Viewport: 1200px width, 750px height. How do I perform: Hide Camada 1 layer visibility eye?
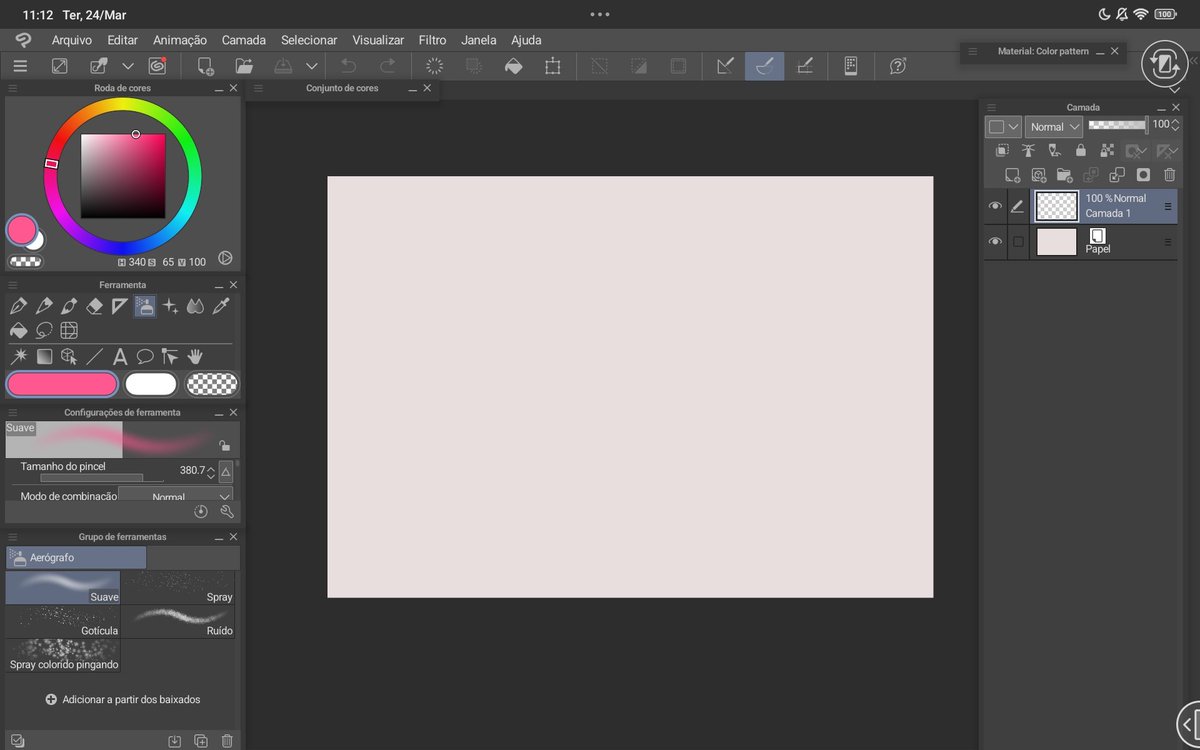pos(995,206)
